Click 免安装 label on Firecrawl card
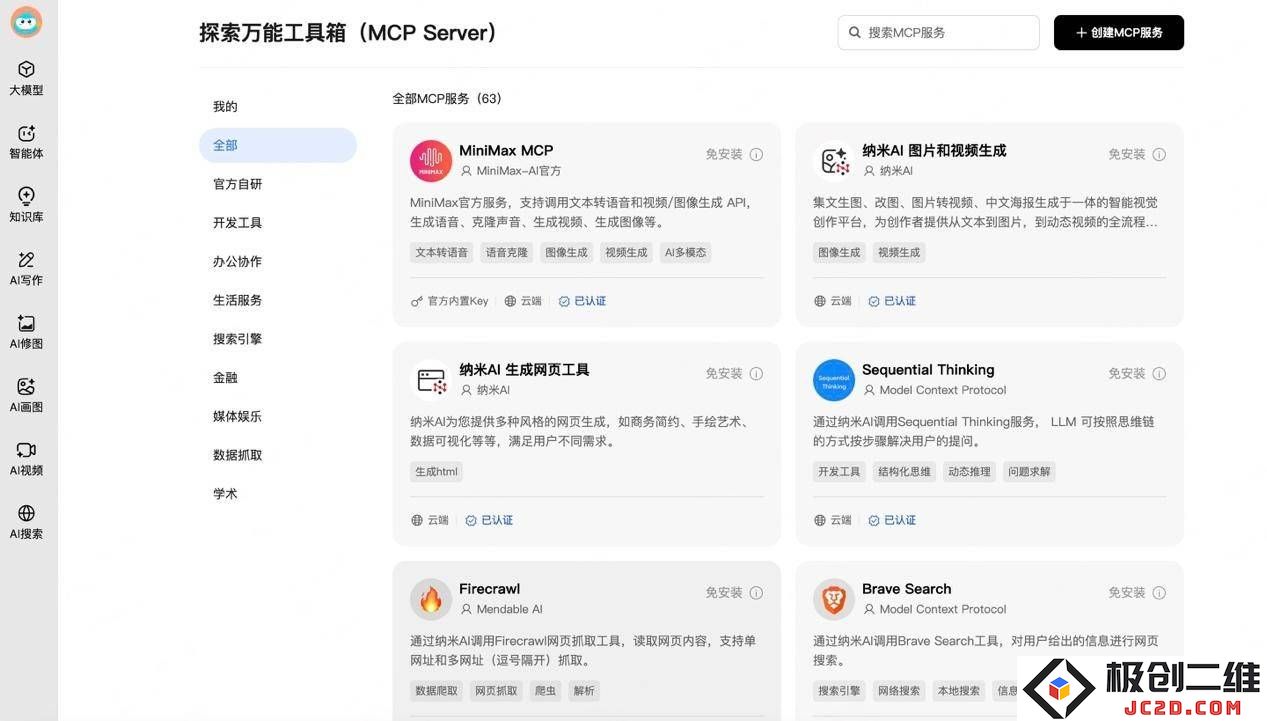The width and height of the screenshot is (1267, 721). (724, 592)
